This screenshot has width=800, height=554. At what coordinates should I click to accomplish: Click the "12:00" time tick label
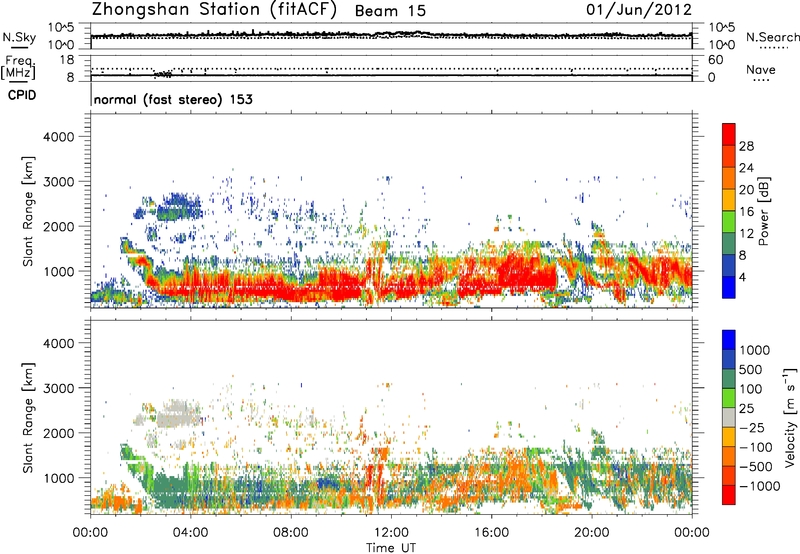[391, 533]
